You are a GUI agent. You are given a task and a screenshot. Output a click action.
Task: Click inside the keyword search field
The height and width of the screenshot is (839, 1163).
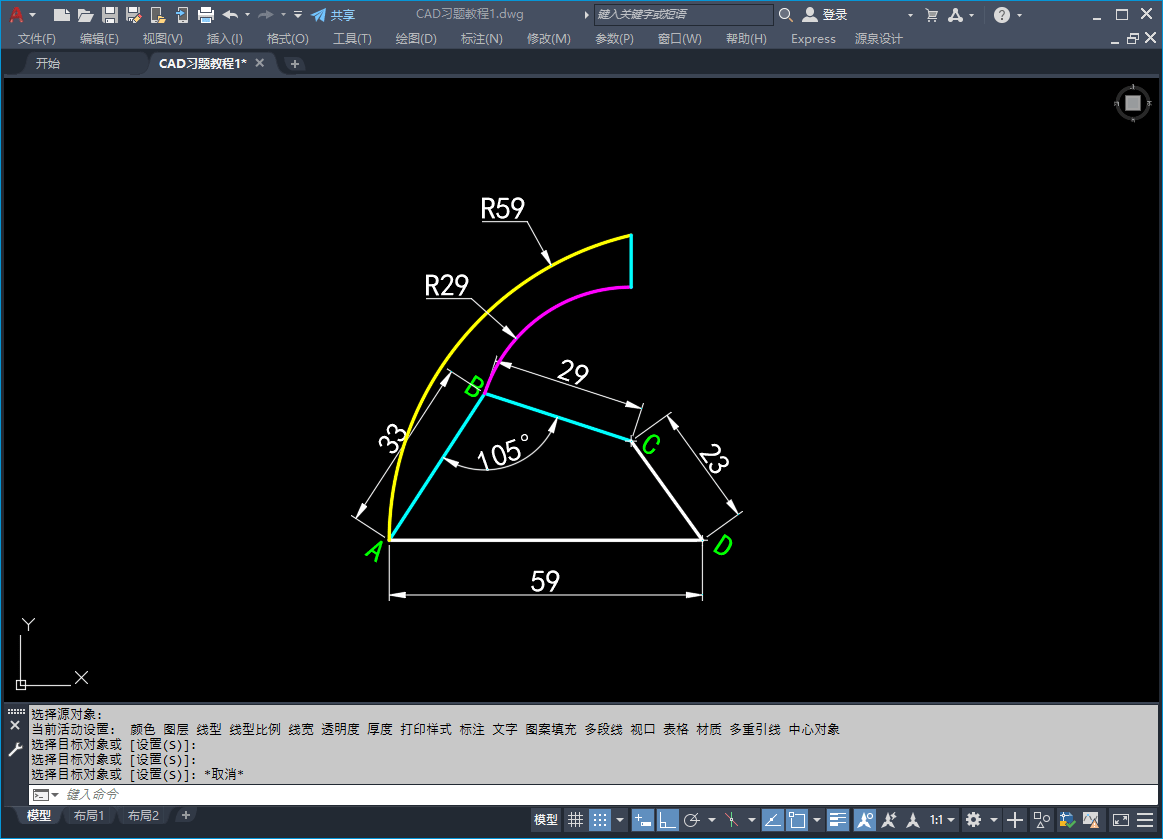(683, 14)
